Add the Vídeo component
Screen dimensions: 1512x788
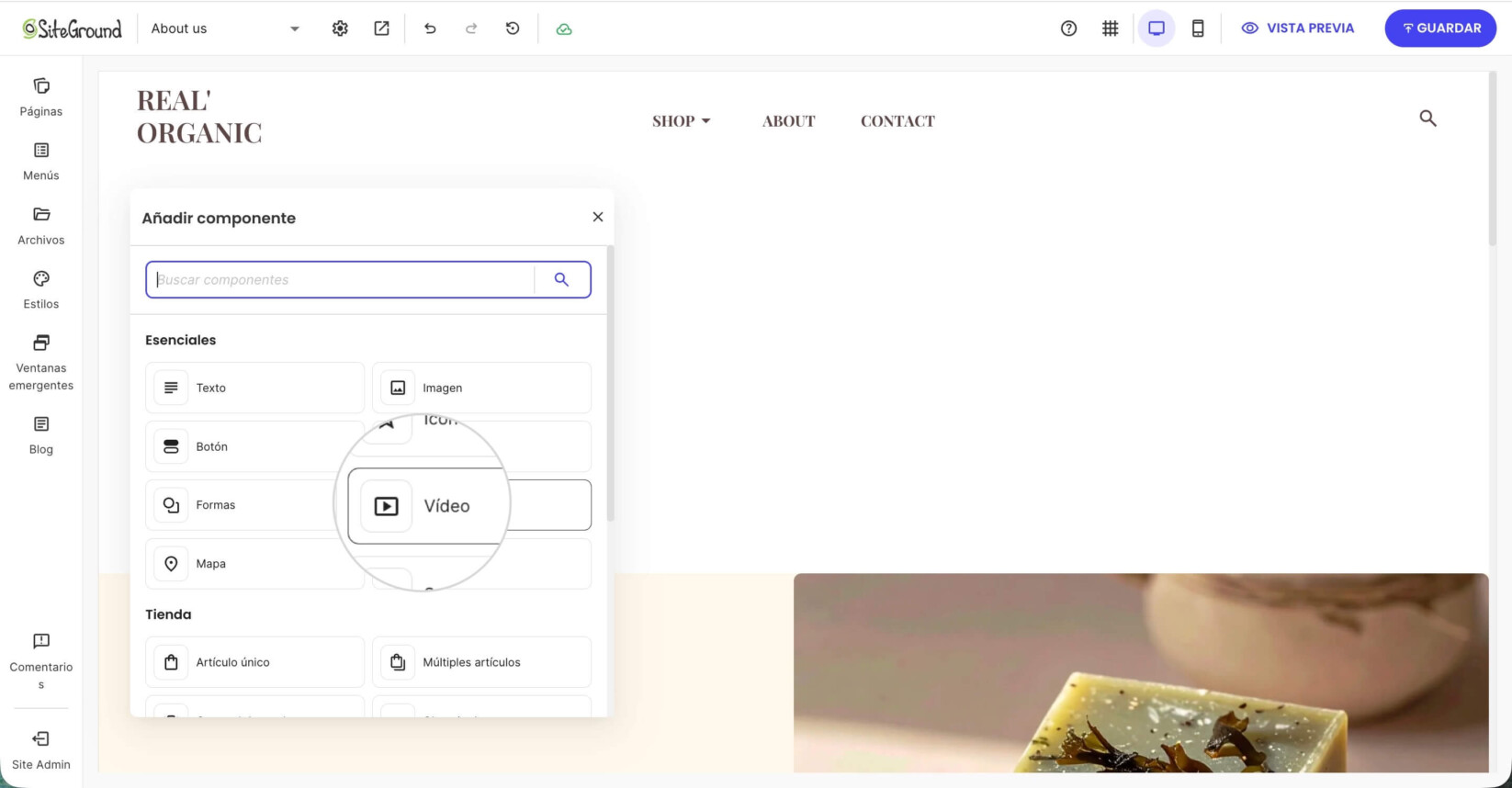click(469, 505)
